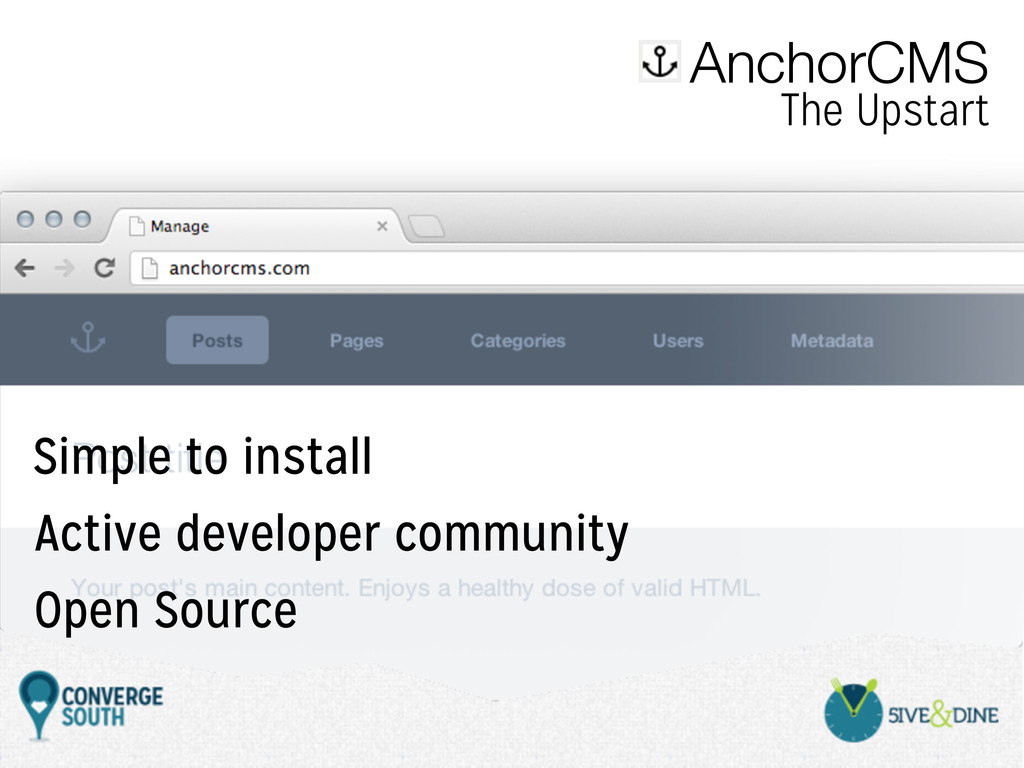
Task: Click the browser forward arrow
Action: 64,268
